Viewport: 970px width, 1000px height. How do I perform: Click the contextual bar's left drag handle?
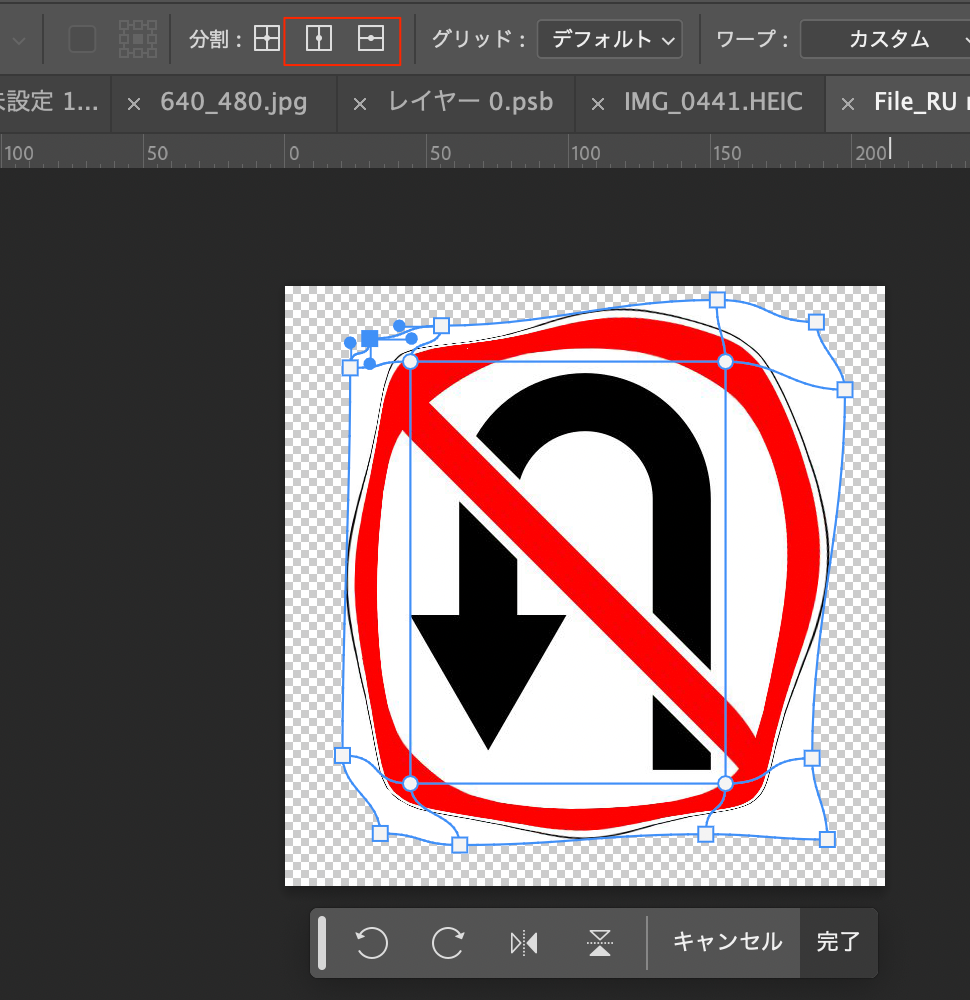point(322,942)
